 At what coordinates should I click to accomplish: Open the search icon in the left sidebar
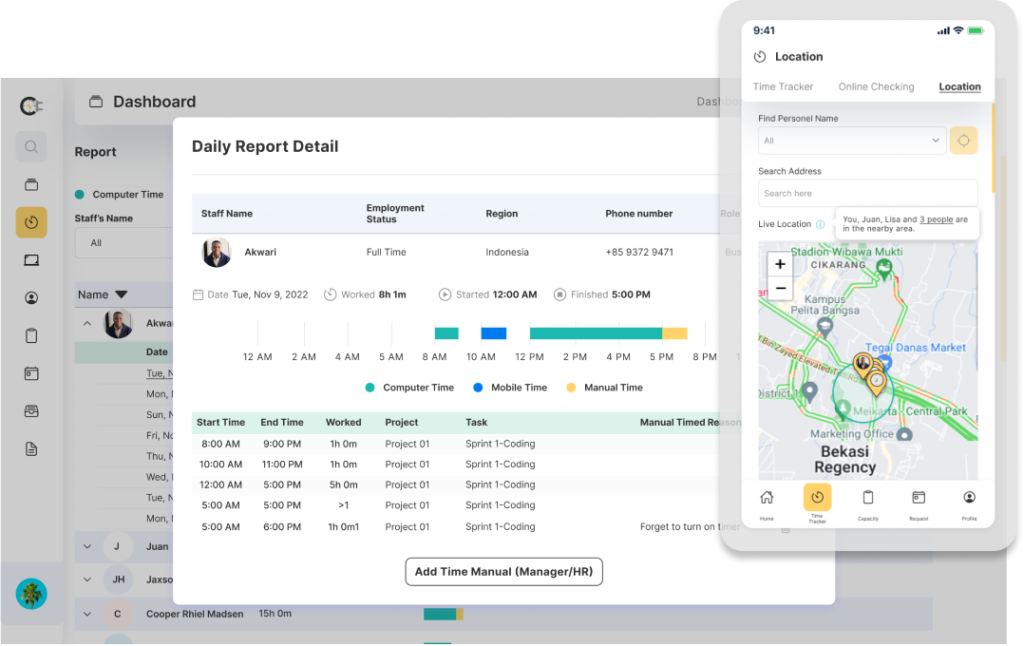point(31,146)
